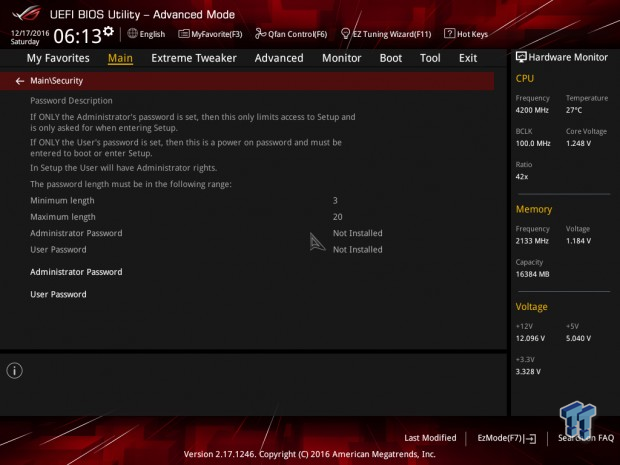The height and width of the screenshot is (465, 620).
Task: Click the Maximum length label
Action: [63, 217]
